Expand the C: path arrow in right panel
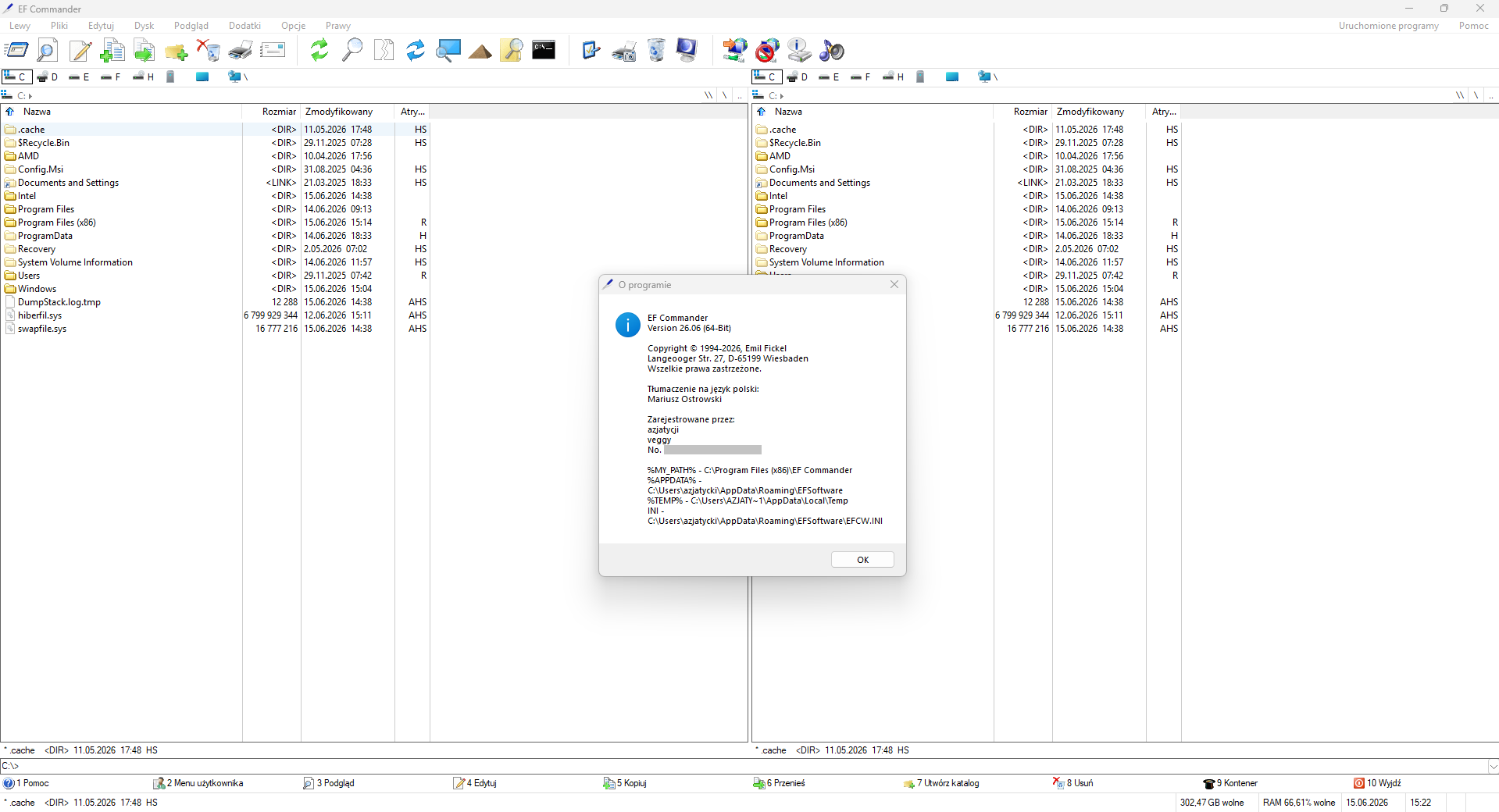 (x=782, y=96)
